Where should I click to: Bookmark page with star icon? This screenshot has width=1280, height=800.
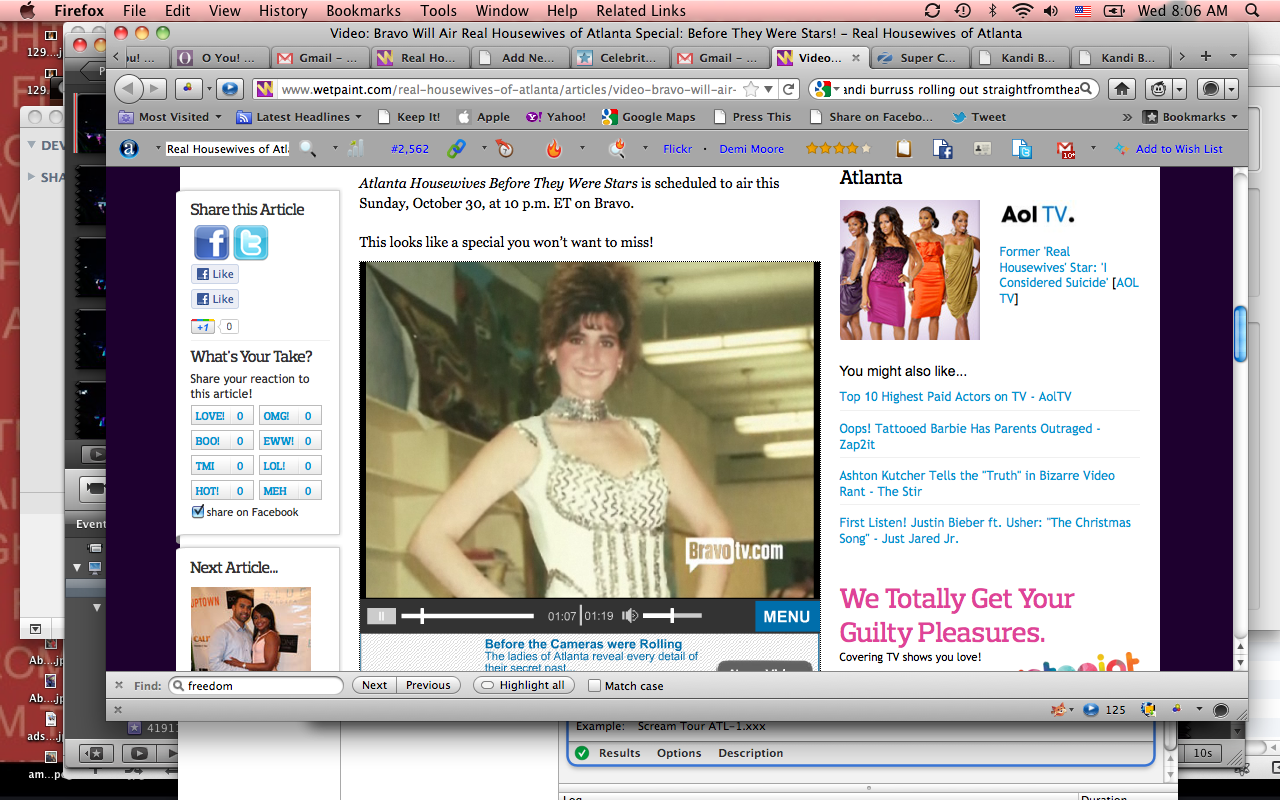click(x=751, y=89)
